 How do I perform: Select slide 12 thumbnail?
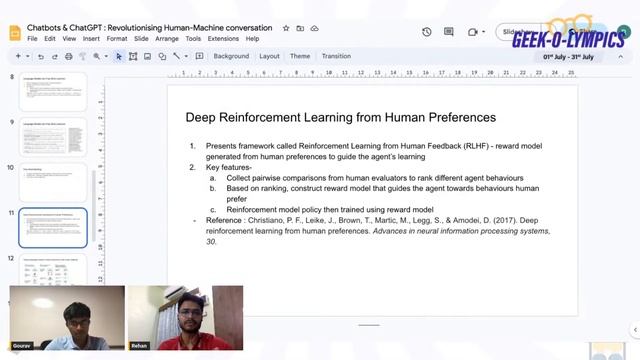tap(53, 269)
